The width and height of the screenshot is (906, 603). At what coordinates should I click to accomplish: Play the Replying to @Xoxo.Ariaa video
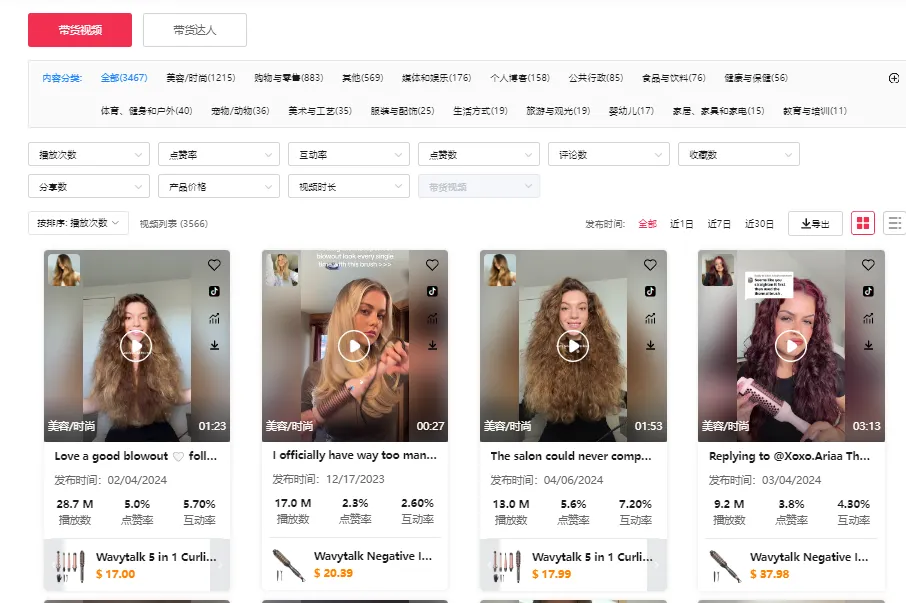pos(790,346)
